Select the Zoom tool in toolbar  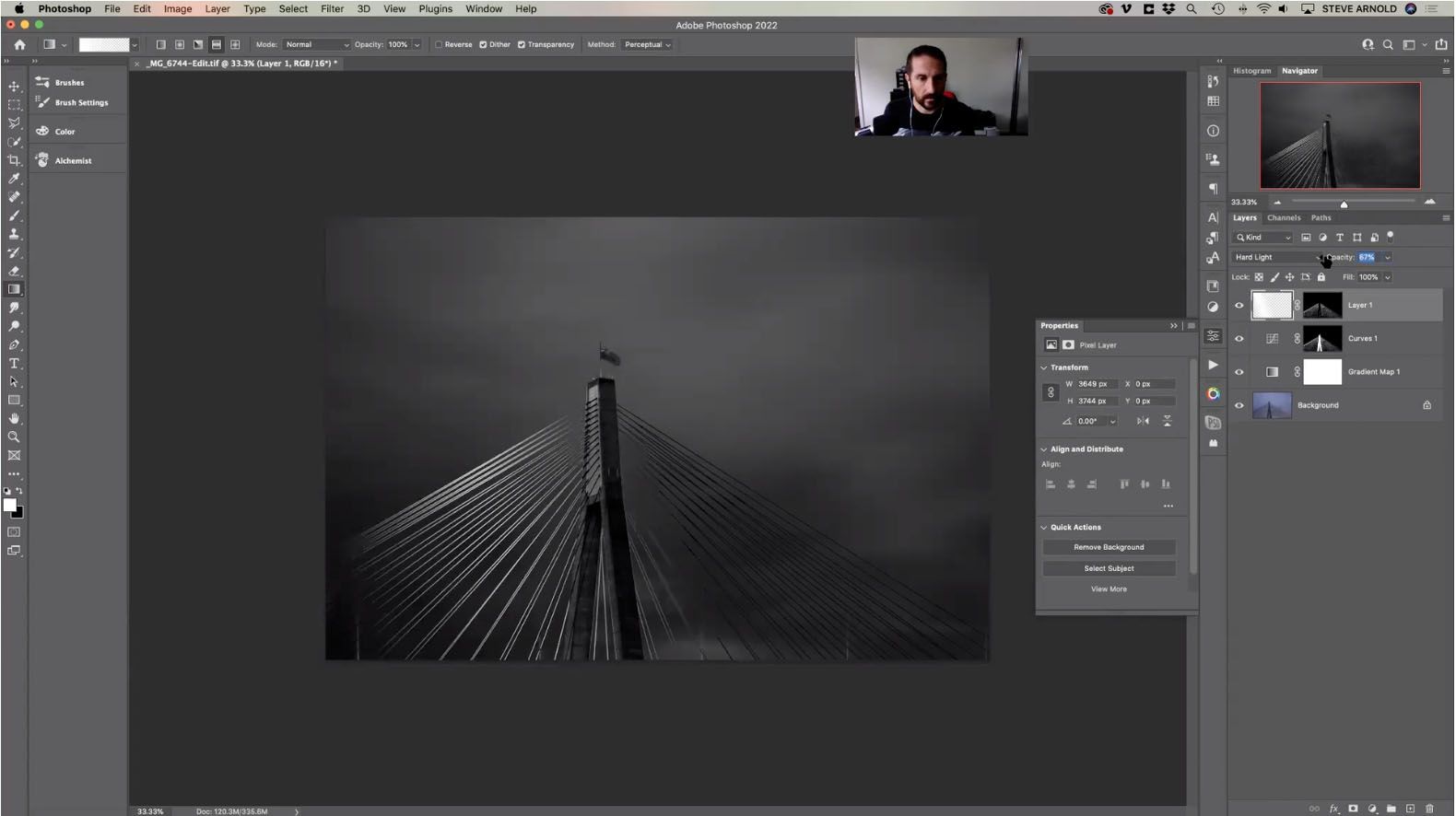pyautogui.click(x=14, y=437)
